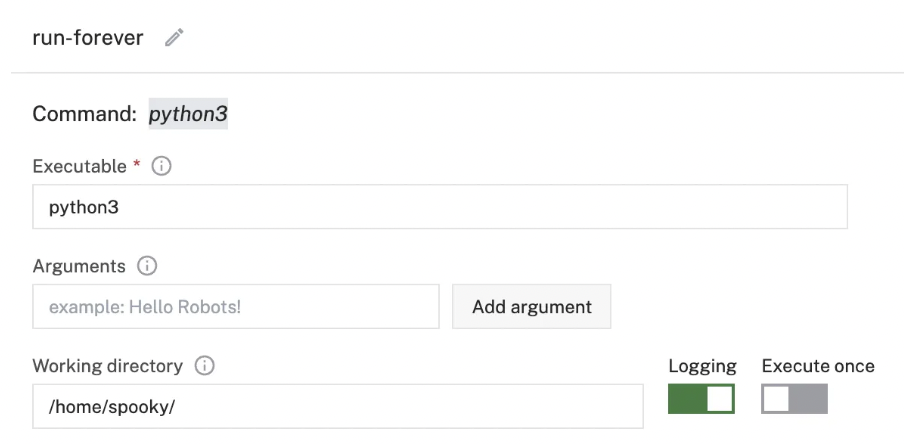The height and width of the screenshot is (444, 904).
Task: Show info tooltip for Arguments field
Action: pyautogui.click(x=147, y=267)
